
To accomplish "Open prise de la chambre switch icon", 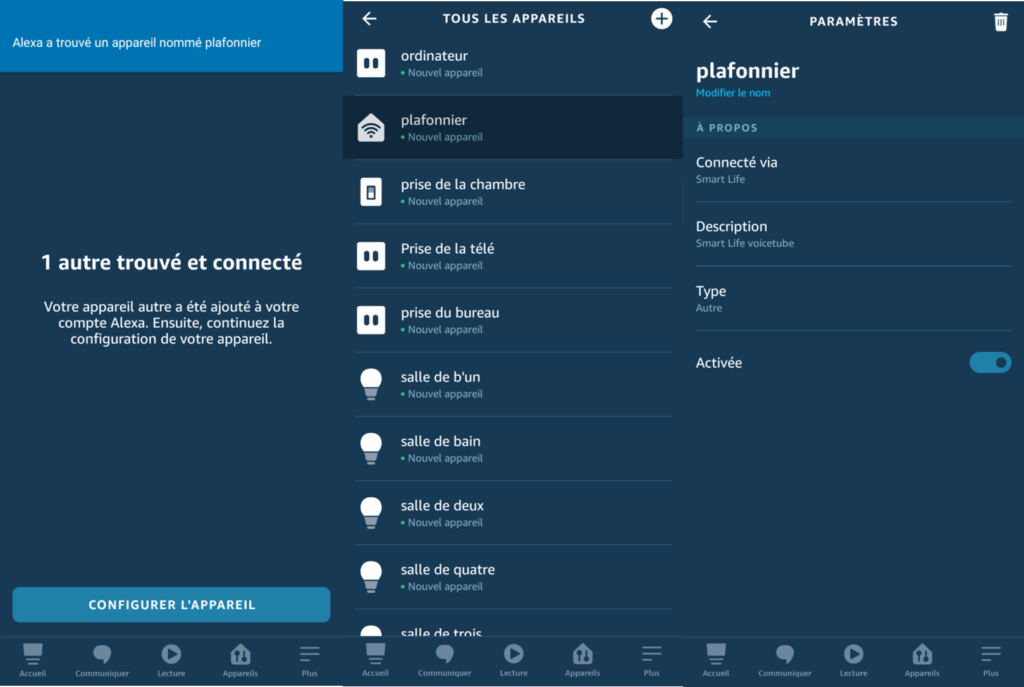I will pyautogui.click(x=371, y=192).
